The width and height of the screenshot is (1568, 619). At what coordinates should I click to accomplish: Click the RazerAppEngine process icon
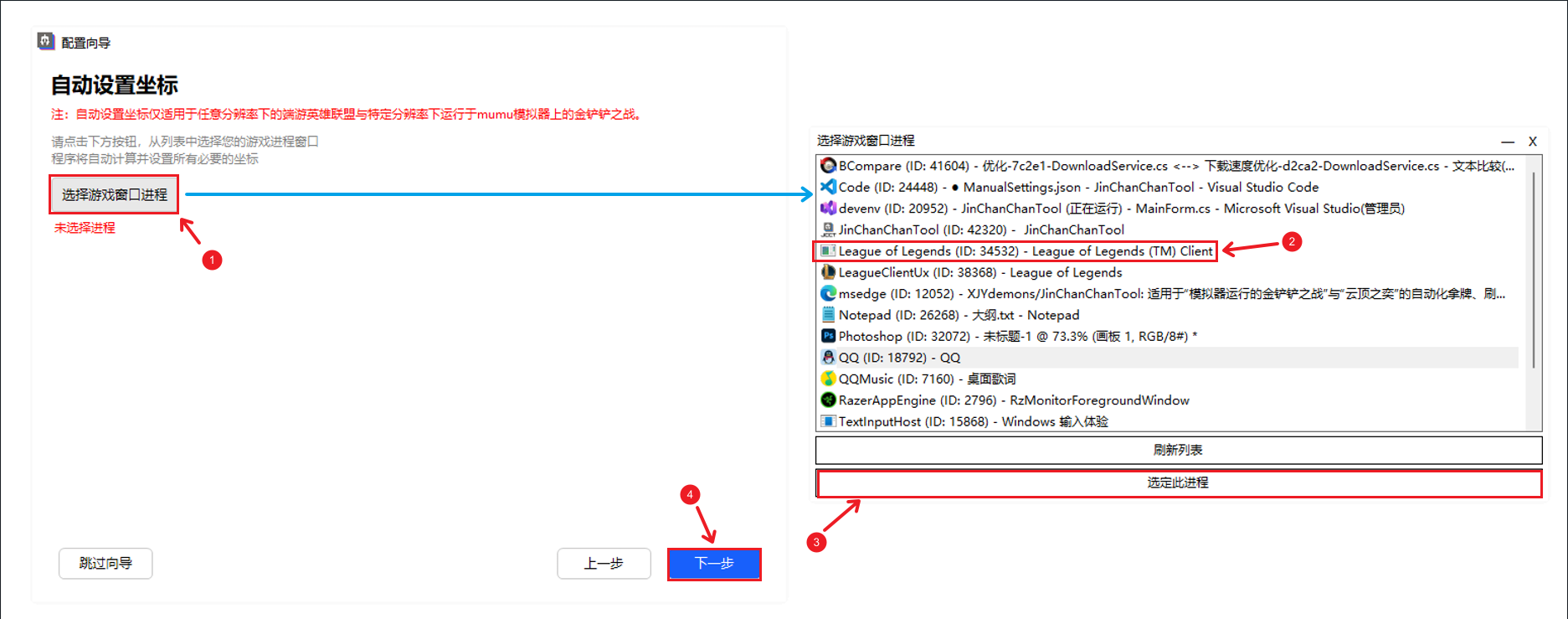pos(828,400)
